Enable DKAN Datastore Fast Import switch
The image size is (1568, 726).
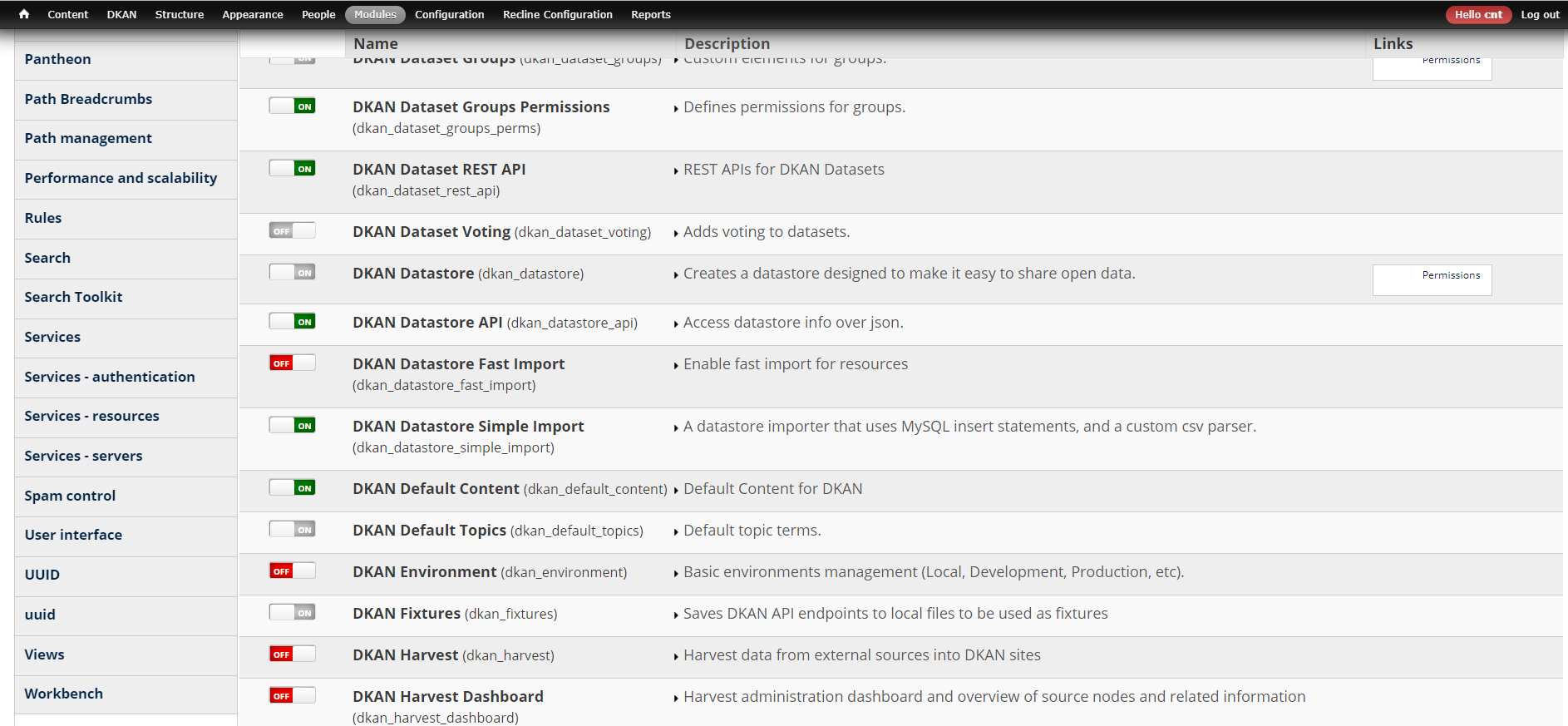click(x=292, y=363)
